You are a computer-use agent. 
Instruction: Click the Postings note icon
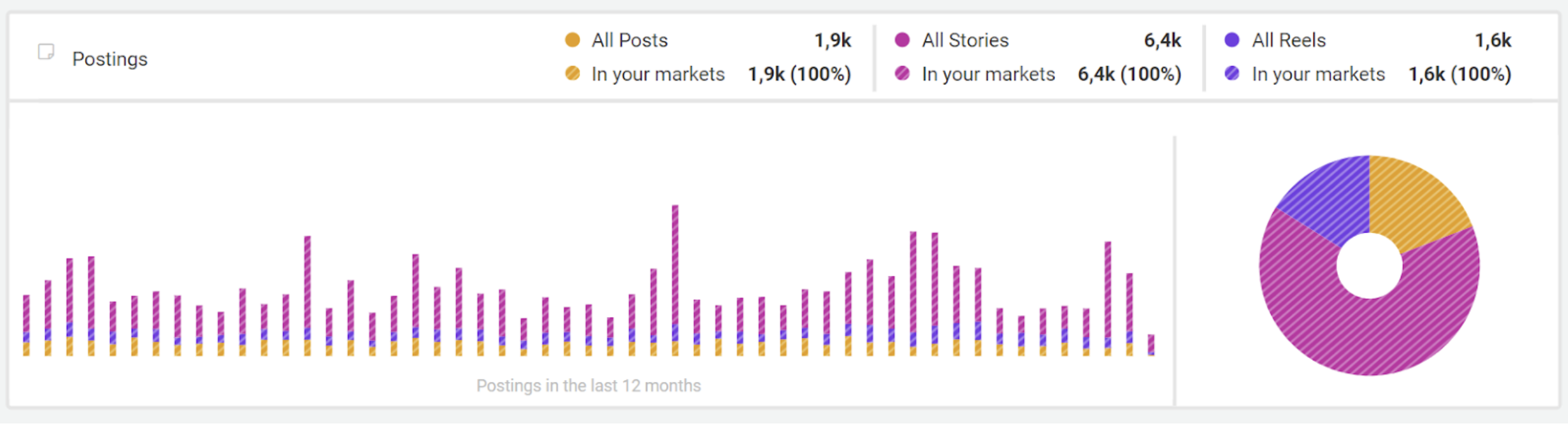coord(46,52)
